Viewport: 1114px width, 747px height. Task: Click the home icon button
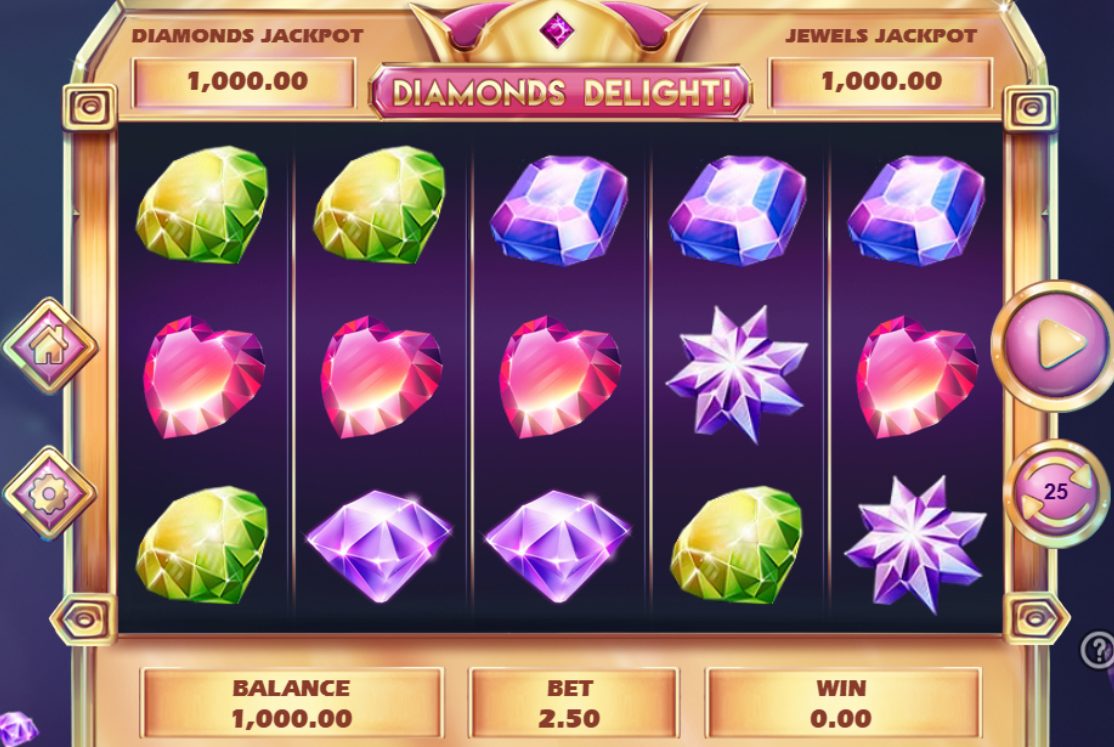pos(50,346)
